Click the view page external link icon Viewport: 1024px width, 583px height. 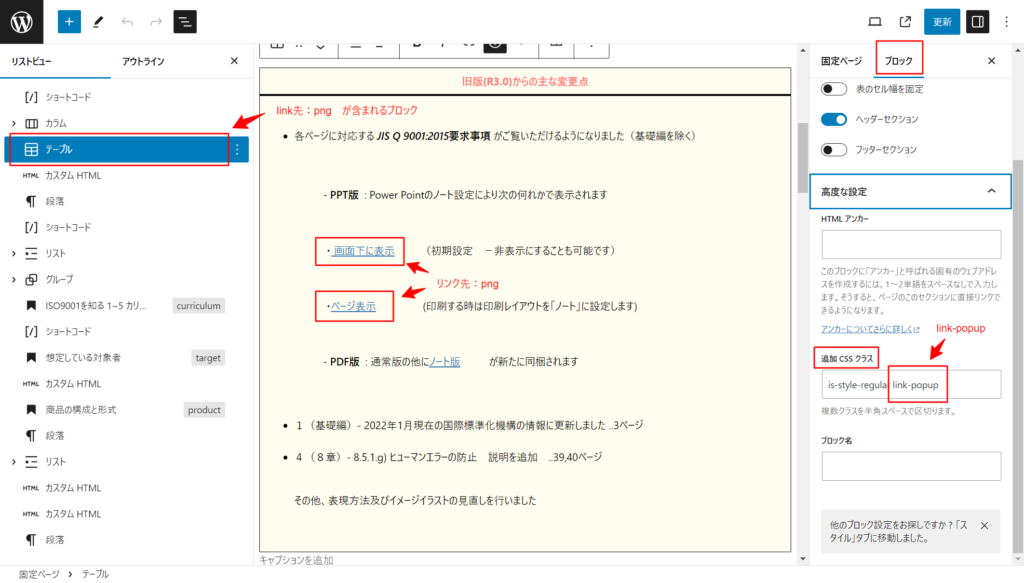pyautogui.click(x=905, y=21)
